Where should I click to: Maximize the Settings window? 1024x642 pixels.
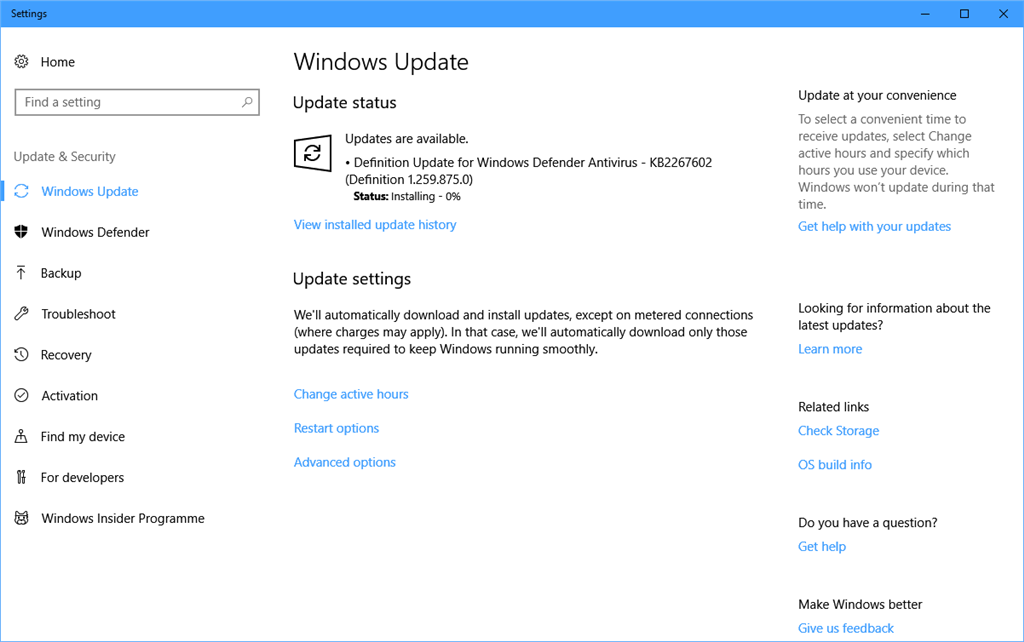pos(964,14)
